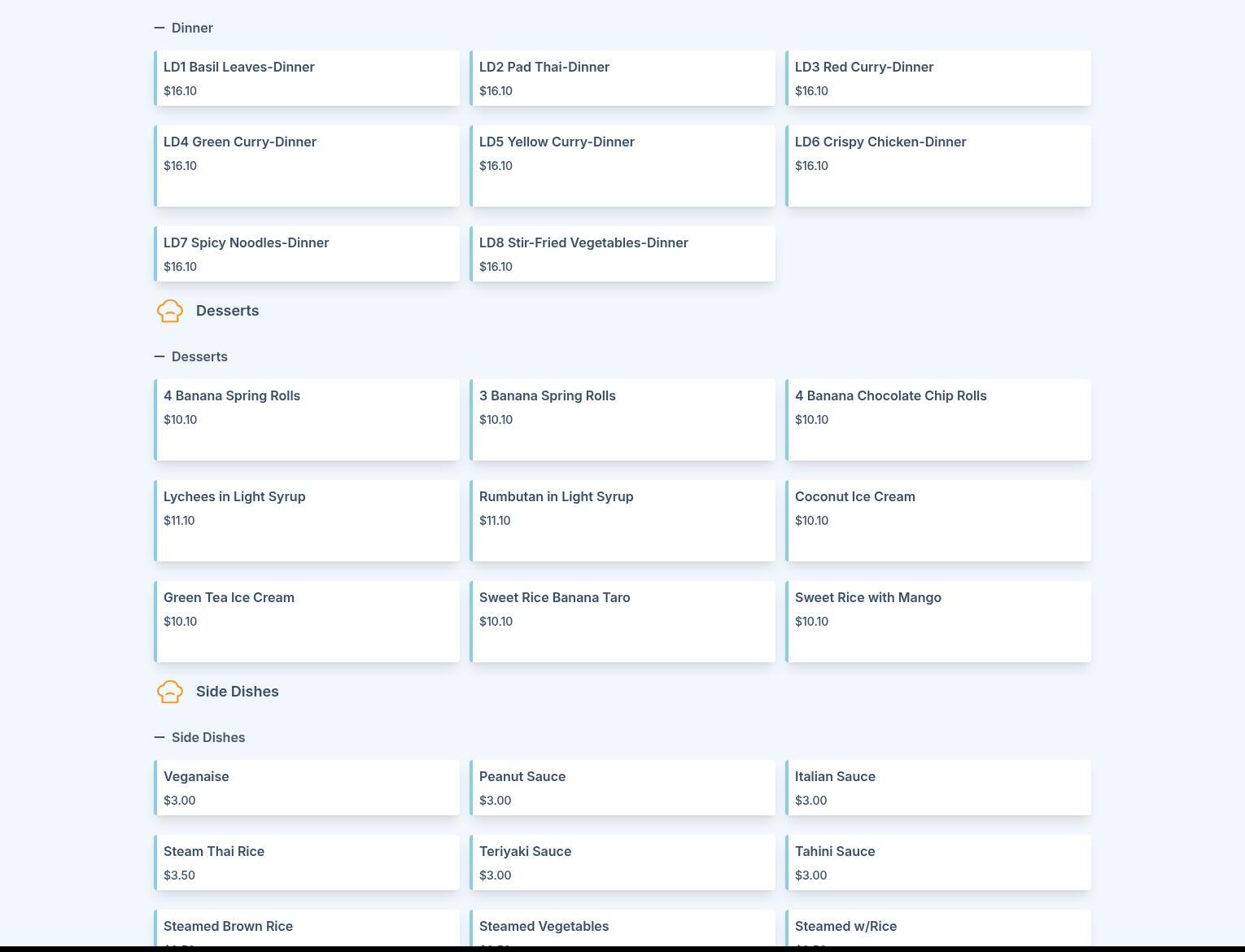Open Lychees in Light Syrup

pyautogui.click(x=307, y=521)
